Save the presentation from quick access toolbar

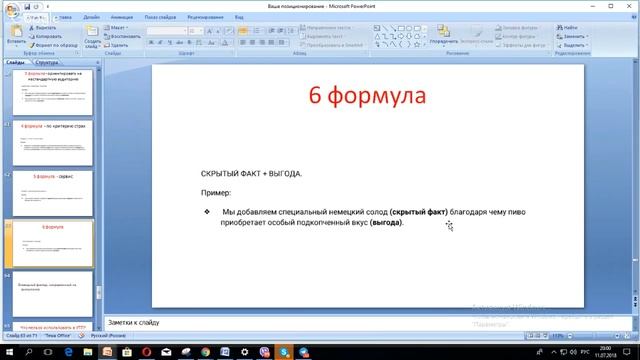click(27, 7)
